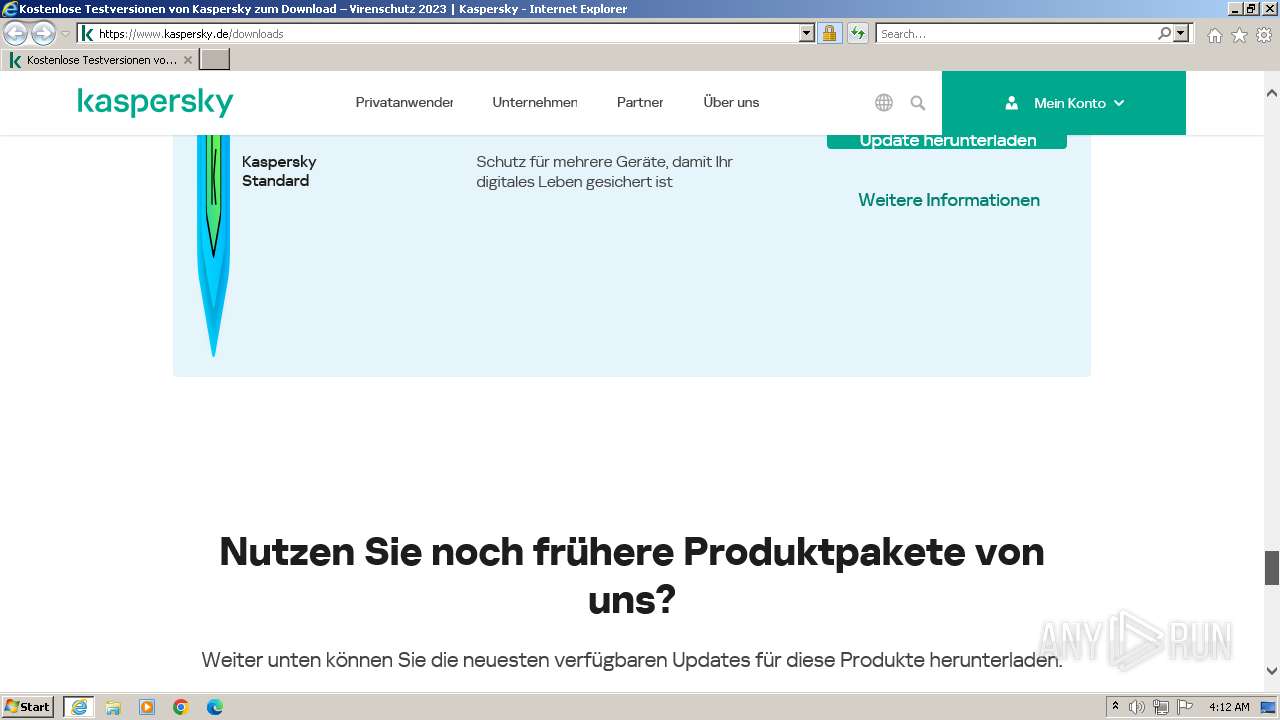
Task: Open Weitere Informationen link
Action: click(x=949, y=200)
